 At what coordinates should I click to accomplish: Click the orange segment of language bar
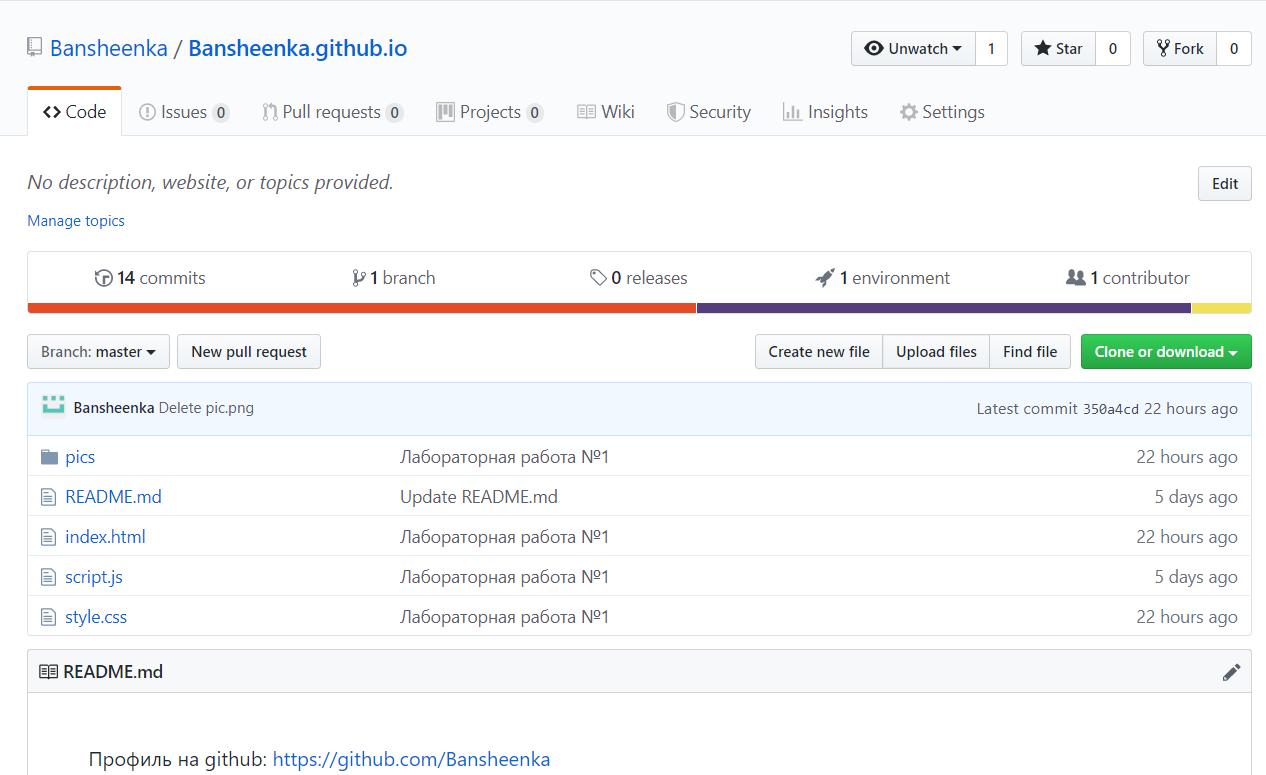[361, 308]
